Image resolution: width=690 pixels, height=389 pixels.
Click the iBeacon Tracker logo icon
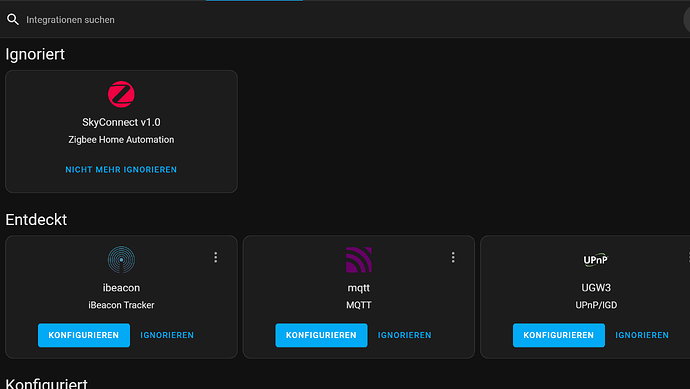coord(121,260)
